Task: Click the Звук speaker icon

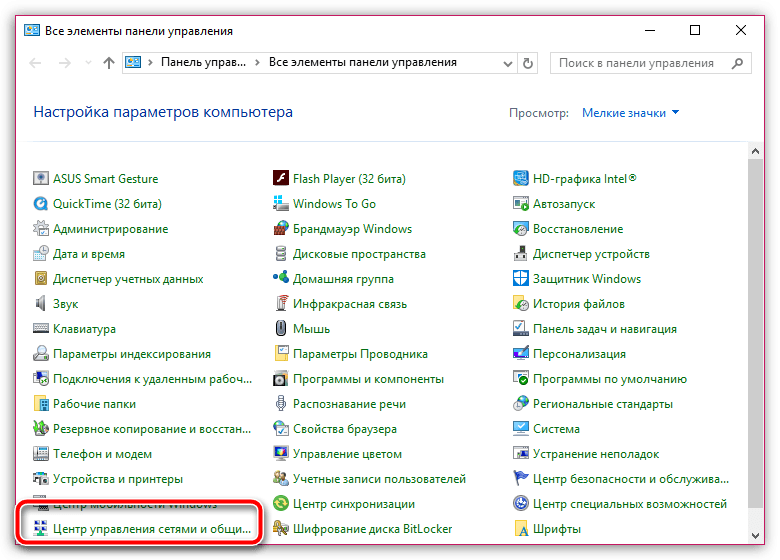Action: tap(41, 303)
